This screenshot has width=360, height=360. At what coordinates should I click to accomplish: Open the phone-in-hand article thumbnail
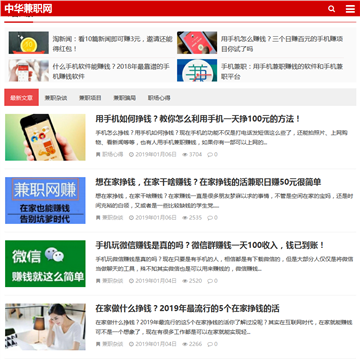(45, 137)
